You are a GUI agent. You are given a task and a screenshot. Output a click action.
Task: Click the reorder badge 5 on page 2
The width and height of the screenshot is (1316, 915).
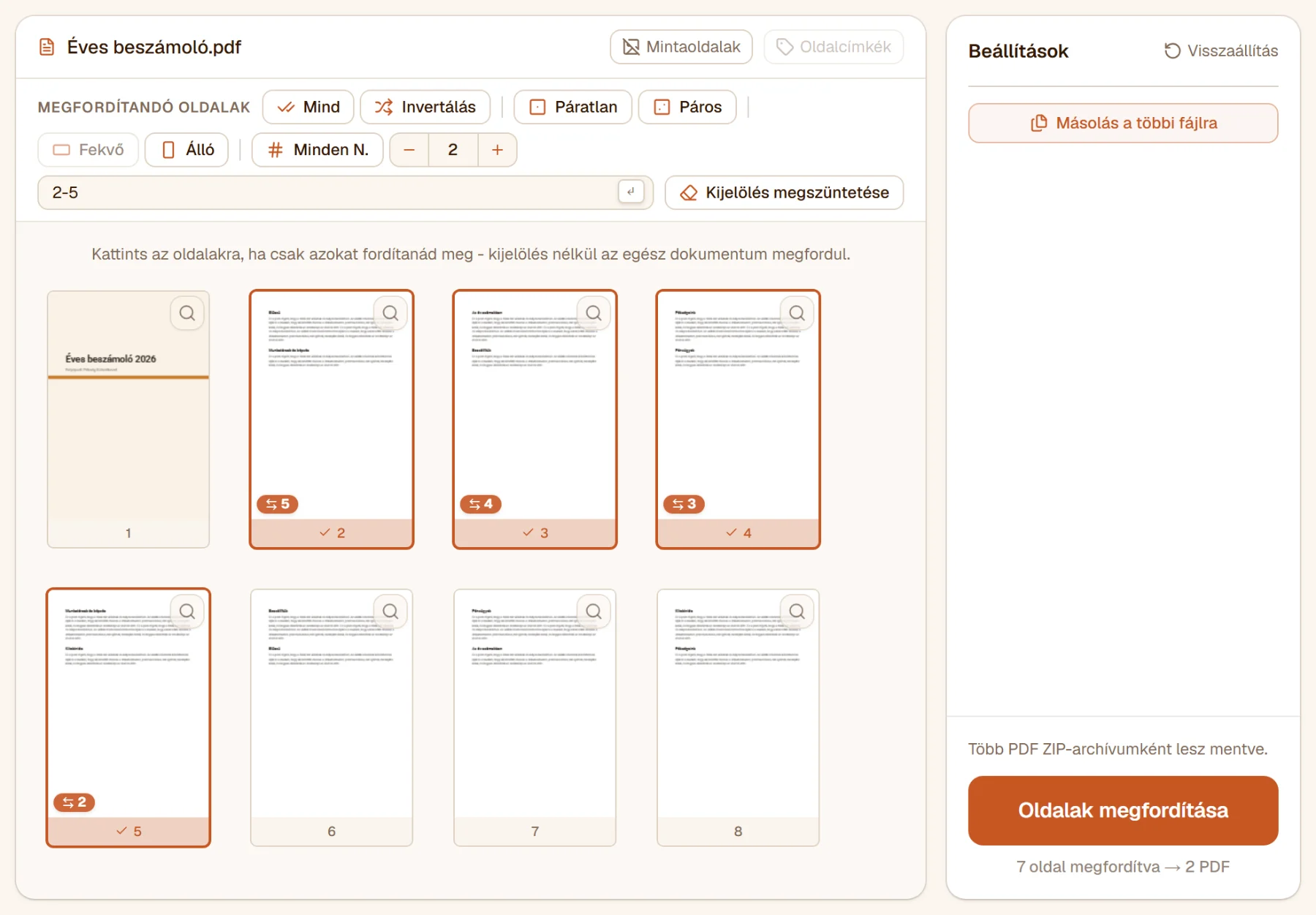click(278, 504)
